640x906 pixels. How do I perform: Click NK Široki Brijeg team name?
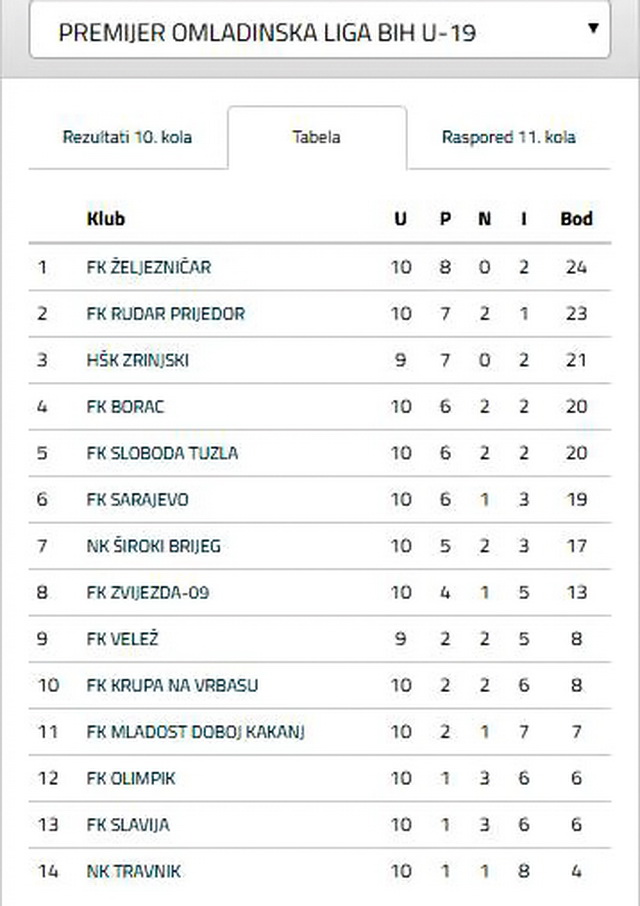(154, 546)
